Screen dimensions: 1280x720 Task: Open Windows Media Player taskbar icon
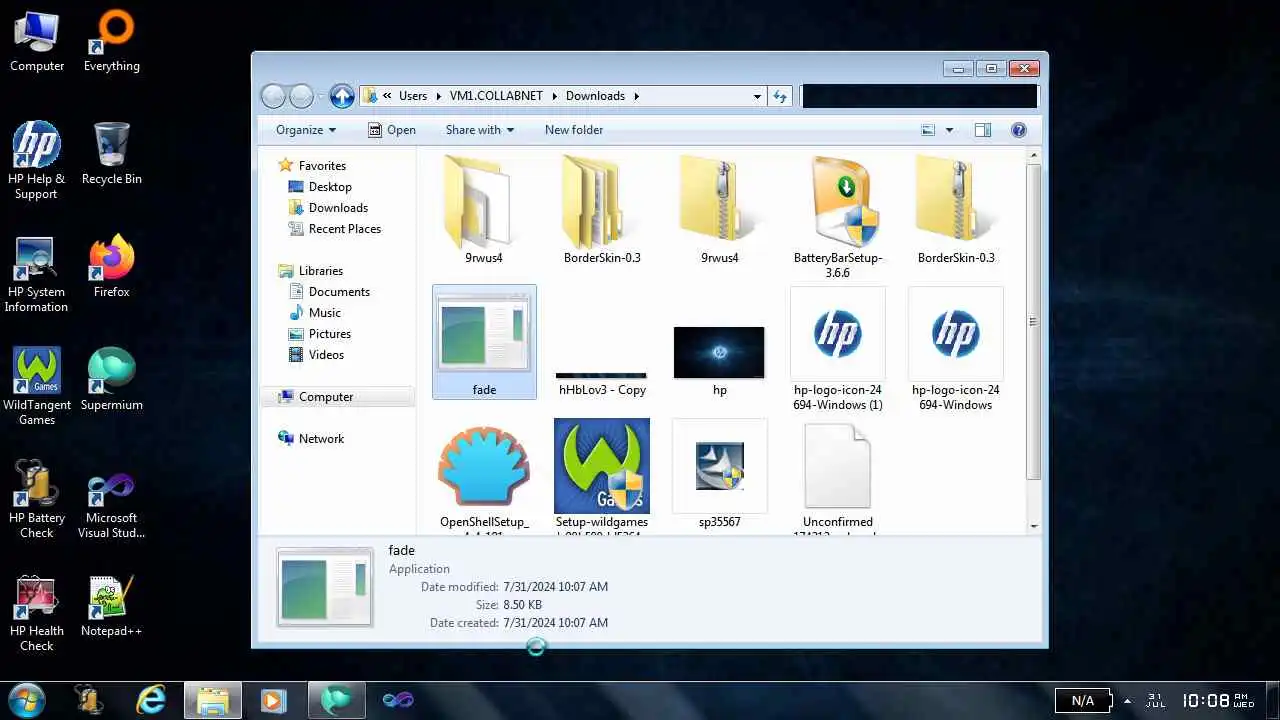click(x=273, y=700)
